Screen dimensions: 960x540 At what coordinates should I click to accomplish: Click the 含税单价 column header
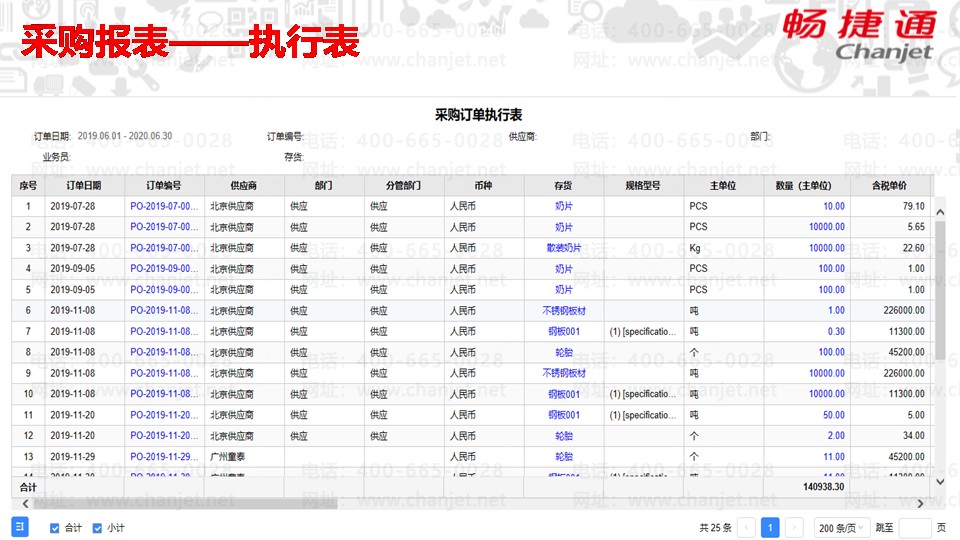pos(890,185)
